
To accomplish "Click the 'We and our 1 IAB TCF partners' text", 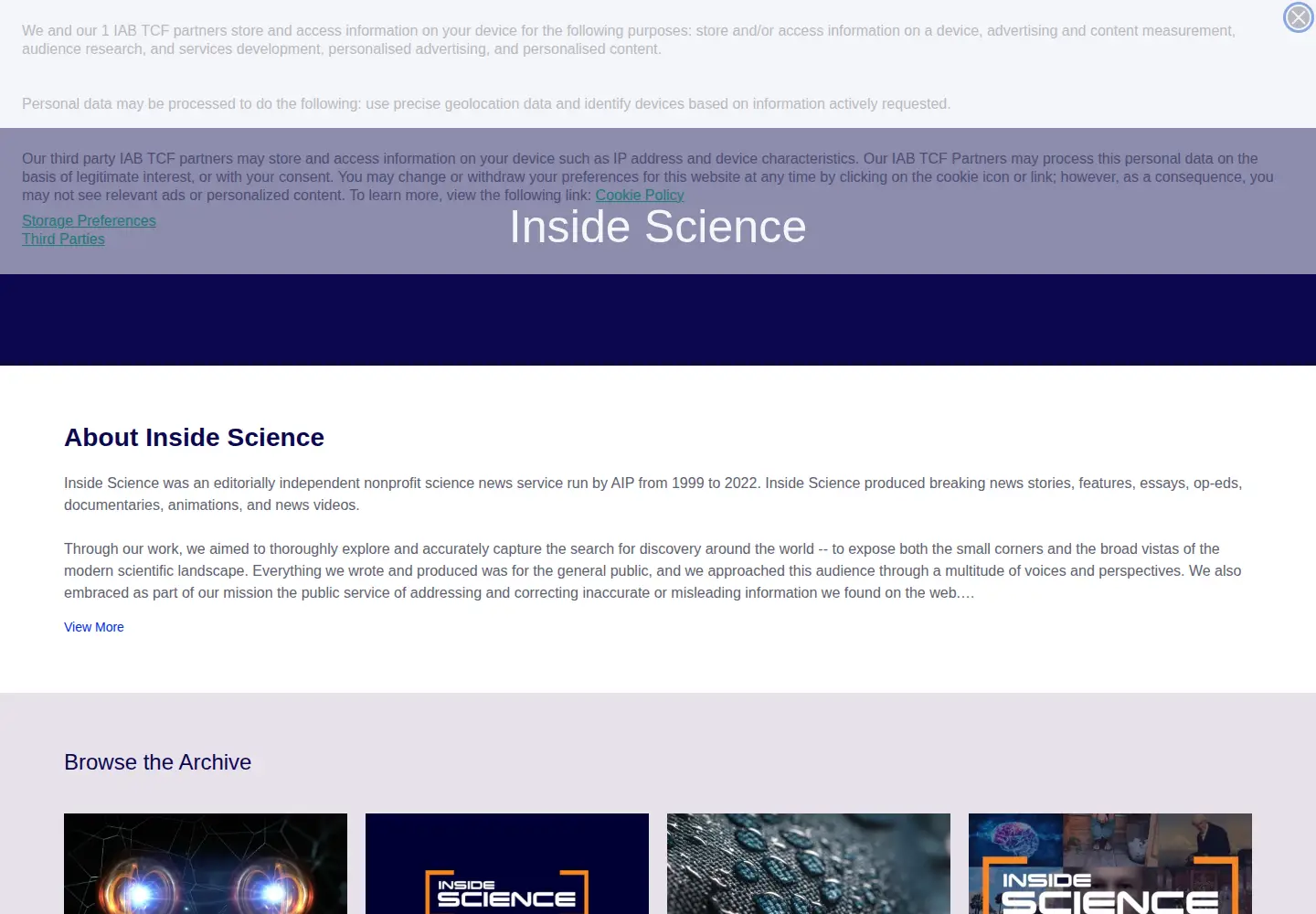I will pos(629,39).
